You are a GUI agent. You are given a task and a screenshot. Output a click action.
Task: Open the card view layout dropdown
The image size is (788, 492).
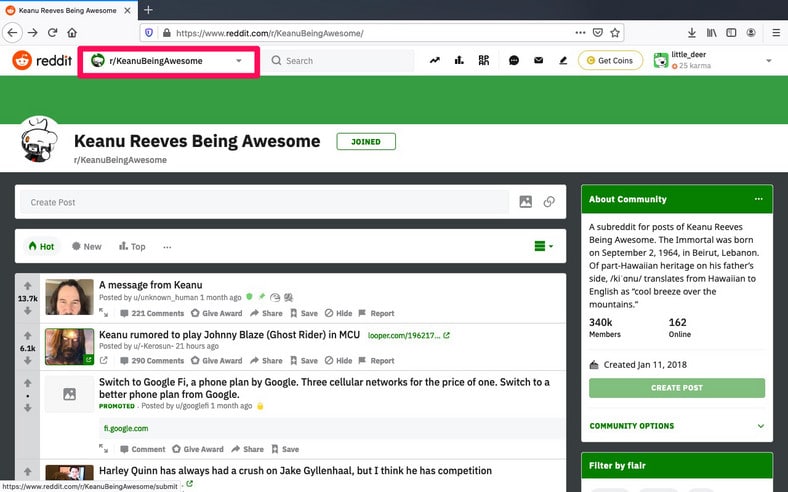pyautogui.click(x=543, y=246)
